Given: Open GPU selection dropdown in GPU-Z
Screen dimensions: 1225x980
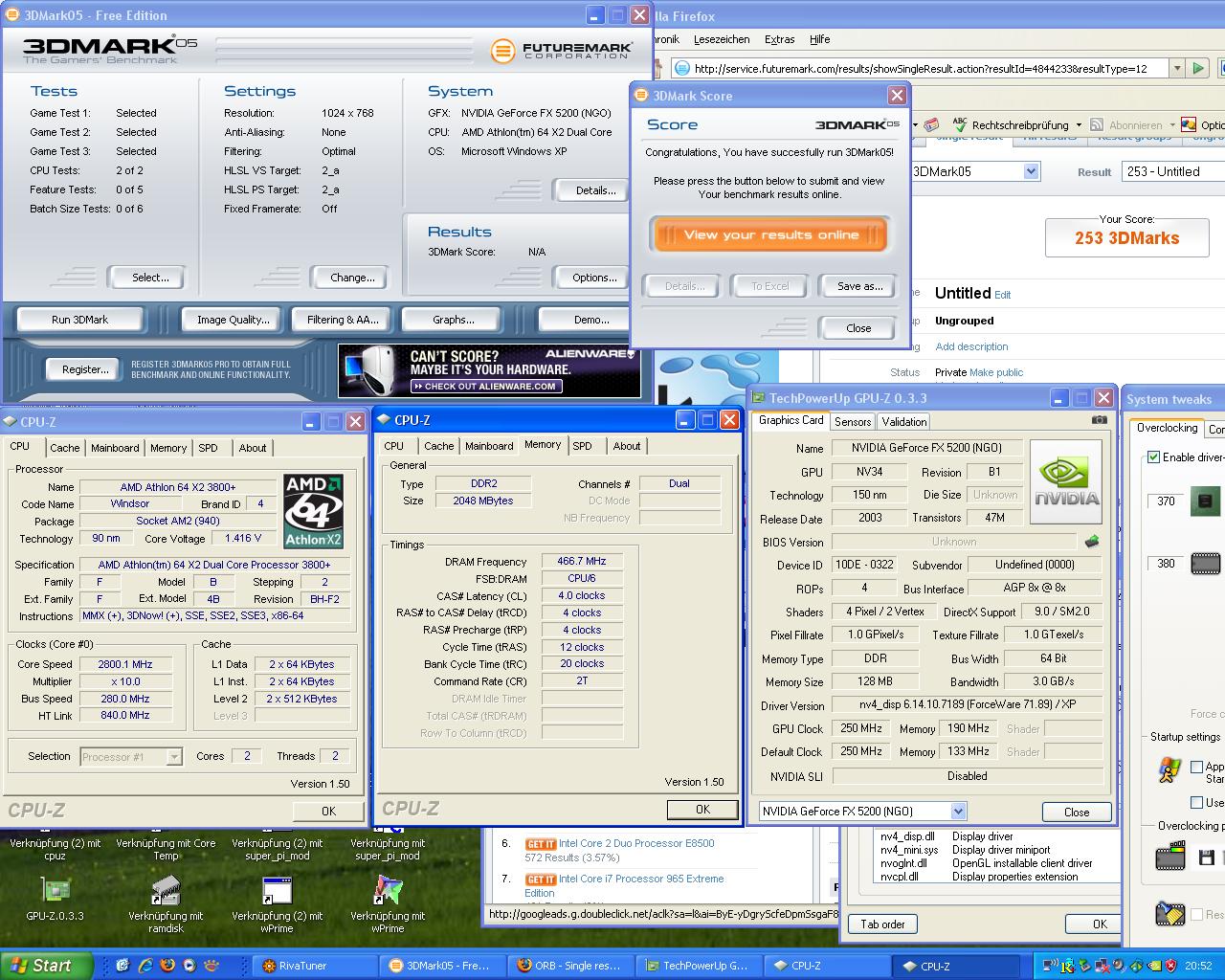Looking at the screenshot, I should point(958,811).
